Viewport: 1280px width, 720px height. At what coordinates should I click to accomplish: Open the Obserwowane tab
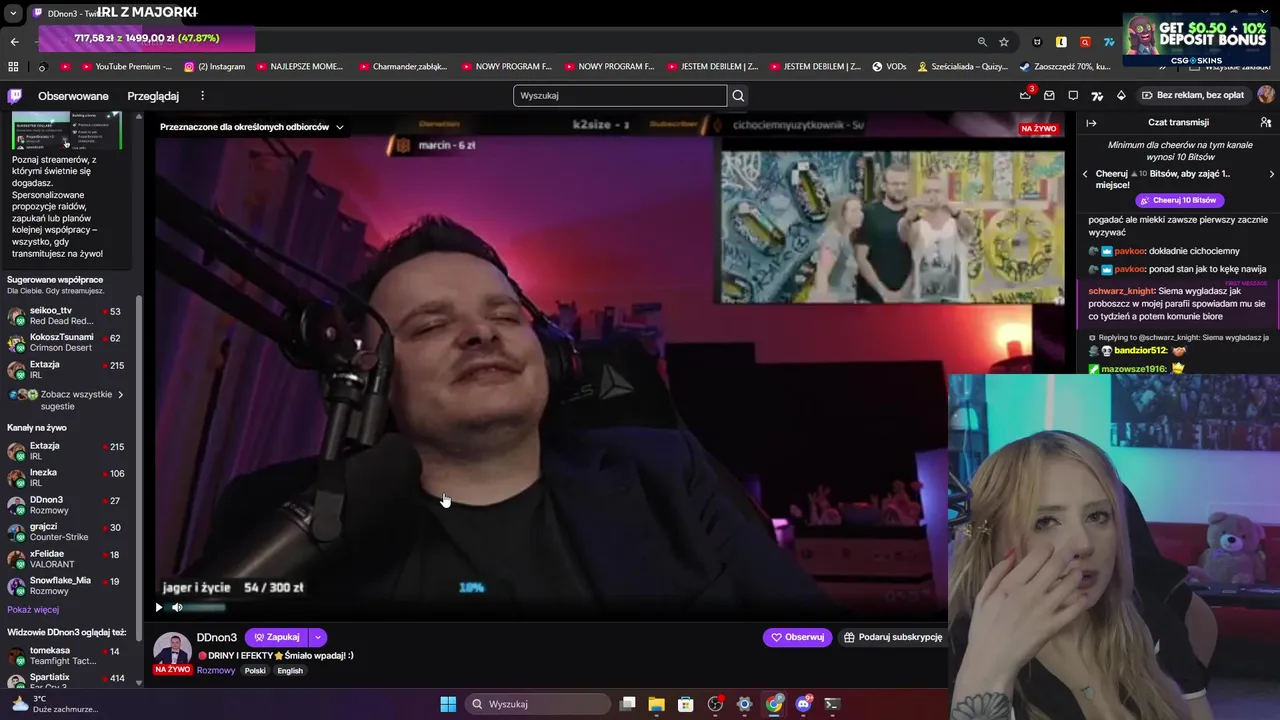click(73, 96)
